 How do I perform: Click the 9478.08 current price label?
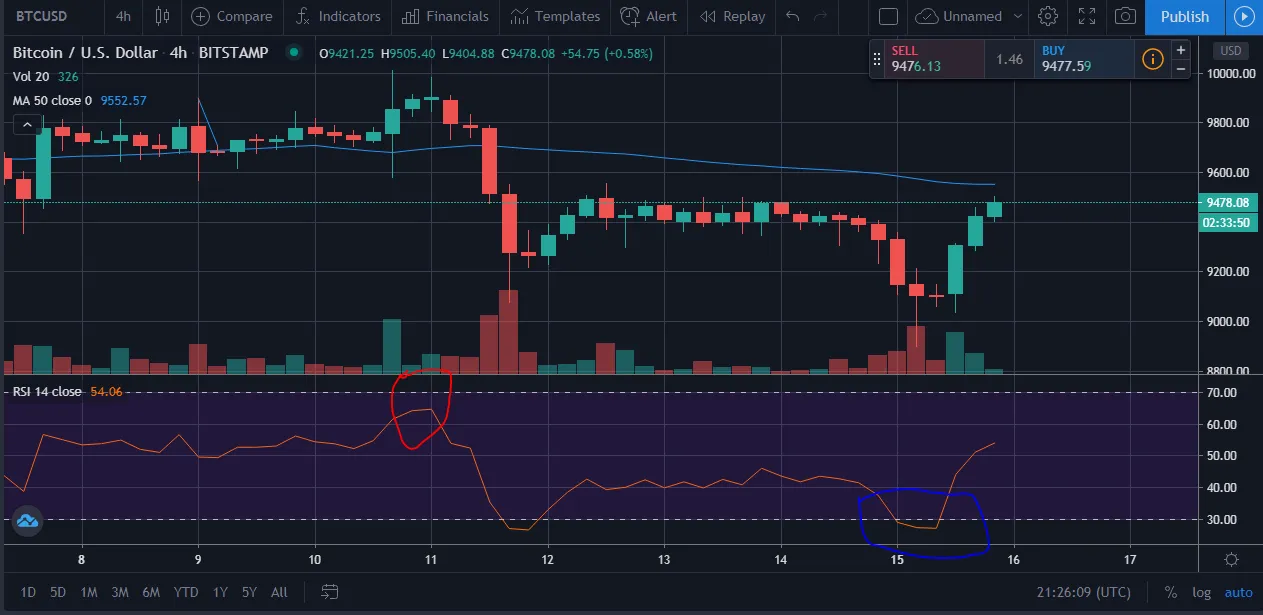pos(1228,203)
